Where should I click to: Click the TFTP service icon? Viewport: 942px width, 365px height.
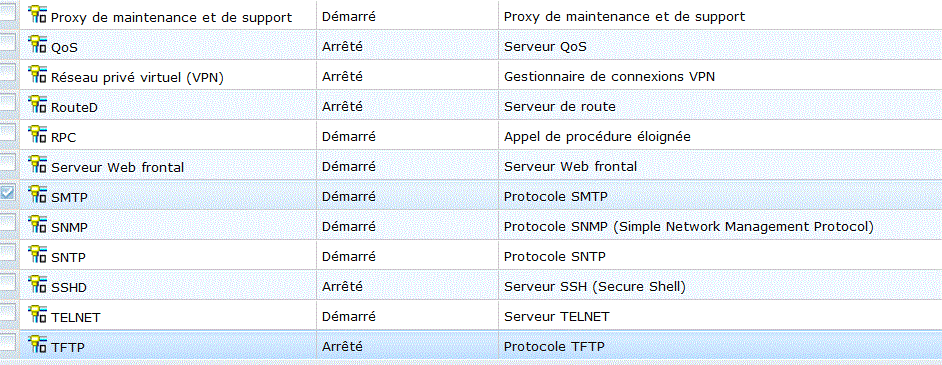click(x=38, y=343)
